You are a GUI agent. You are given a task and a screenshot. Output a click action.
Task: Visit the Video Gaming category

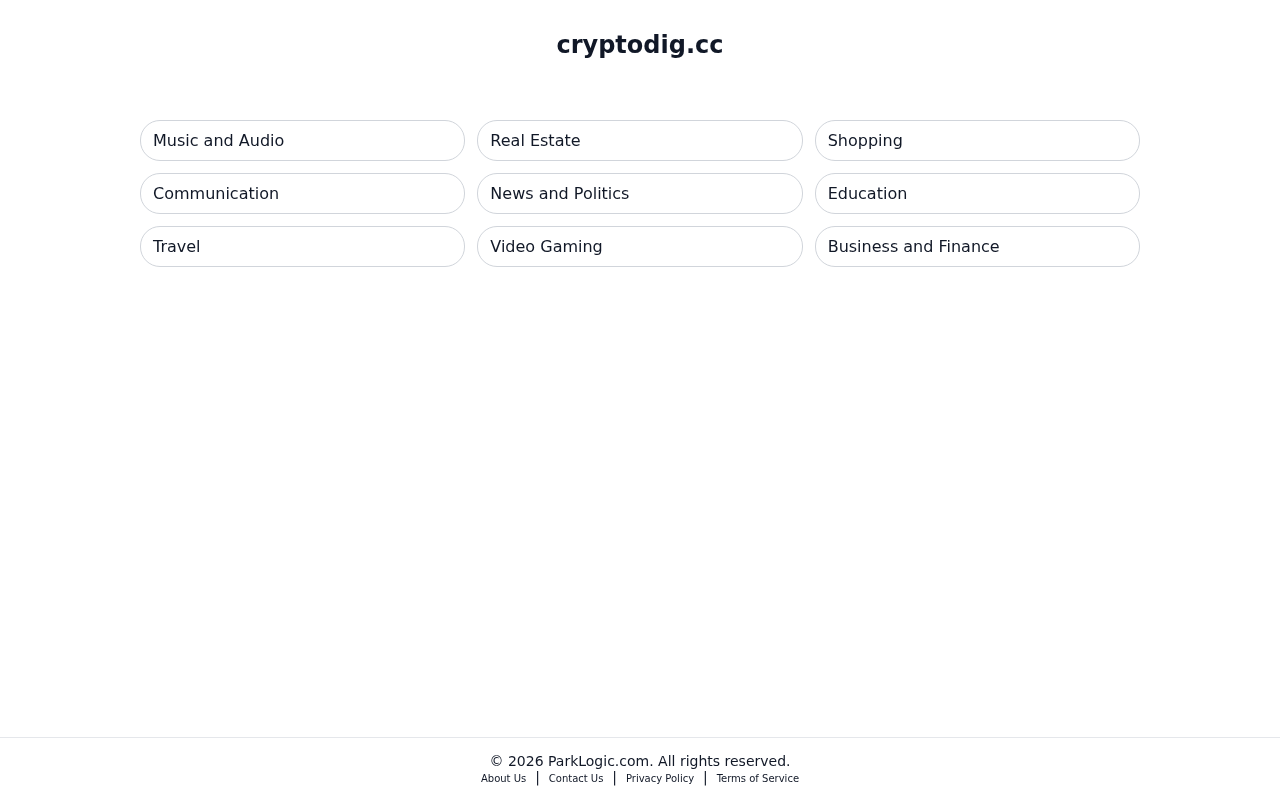(640, 247)
